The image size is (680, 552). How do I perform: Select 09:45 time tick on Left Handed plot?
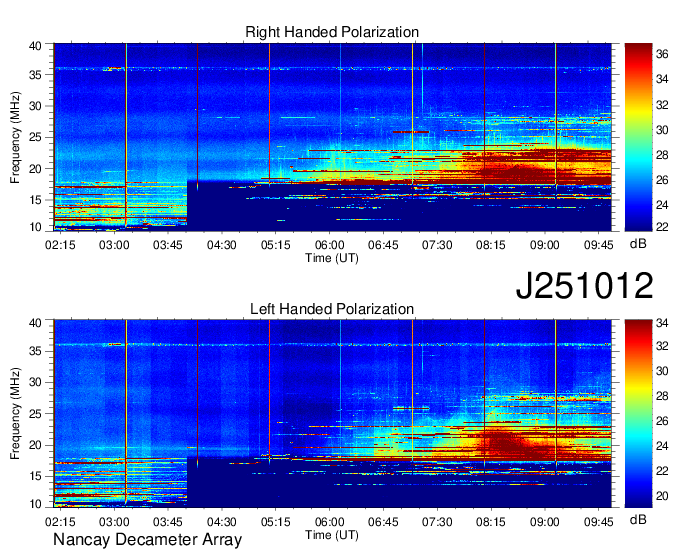(598, 520)
